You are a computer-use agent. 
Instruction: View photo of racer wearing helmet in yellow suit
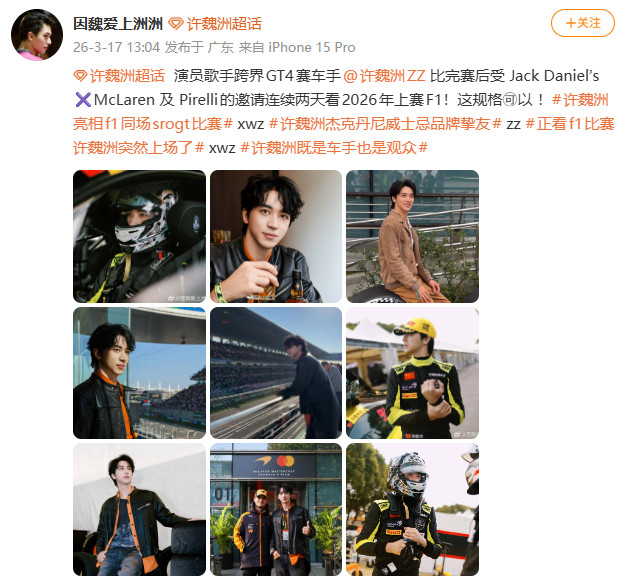[x=413, y=509]
